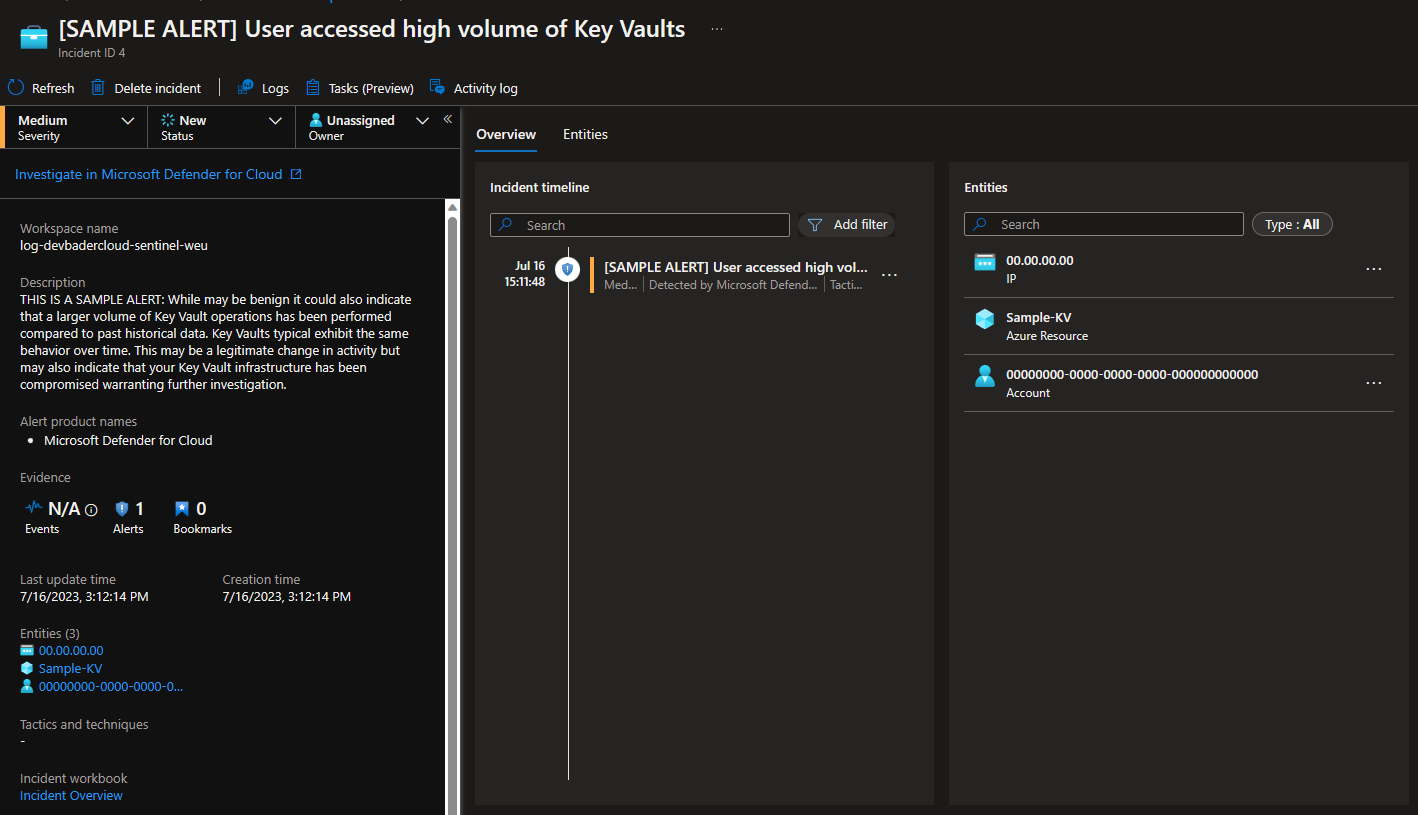Image resolution: width=1418 pixels, height=815 pixels.
Task: Open the more options ellipsis beside incident title
Action: pos(717,30)
